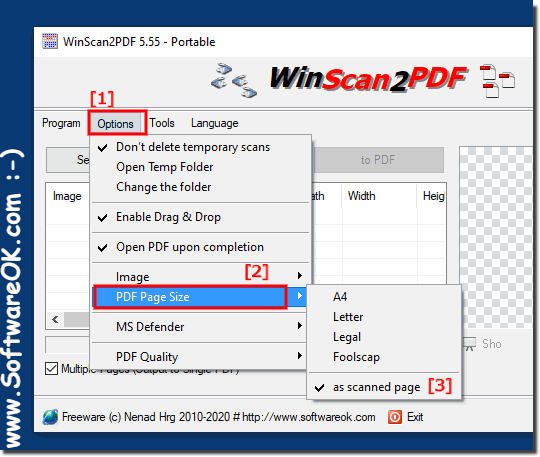Screen dimensions: 540x457
Task: Click the red Exit power icon
Action: click(395, 417)
